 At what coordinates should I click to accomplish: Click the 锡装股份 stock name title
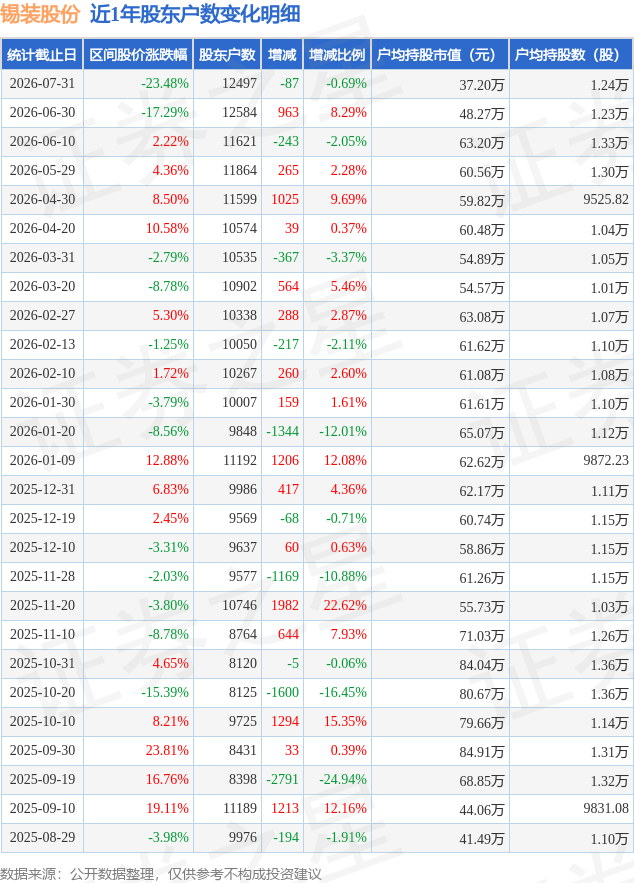40,14
